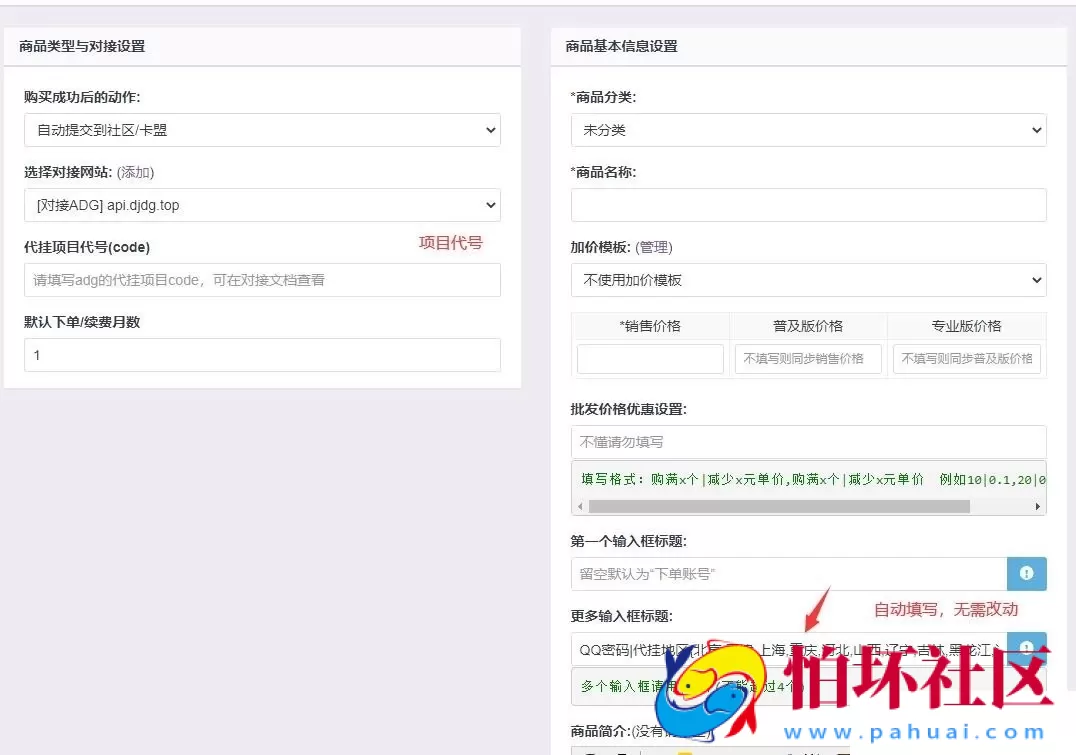
Task: Open the 购买成功后的动作 dropdown
Action: click(x=262, y=130)
